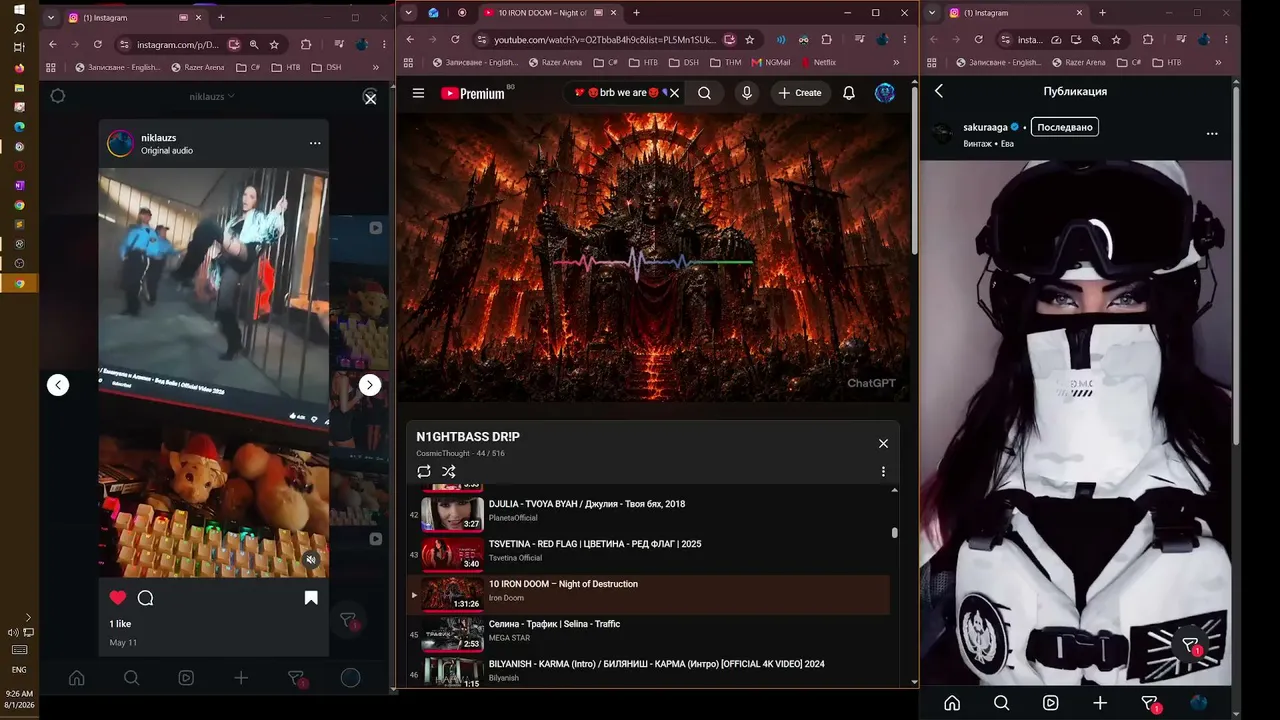Image resolution: width=1280 pixels, height=720 pixels.
Task: Open a new tab in the YouTube window
Action: click(636, 13)
